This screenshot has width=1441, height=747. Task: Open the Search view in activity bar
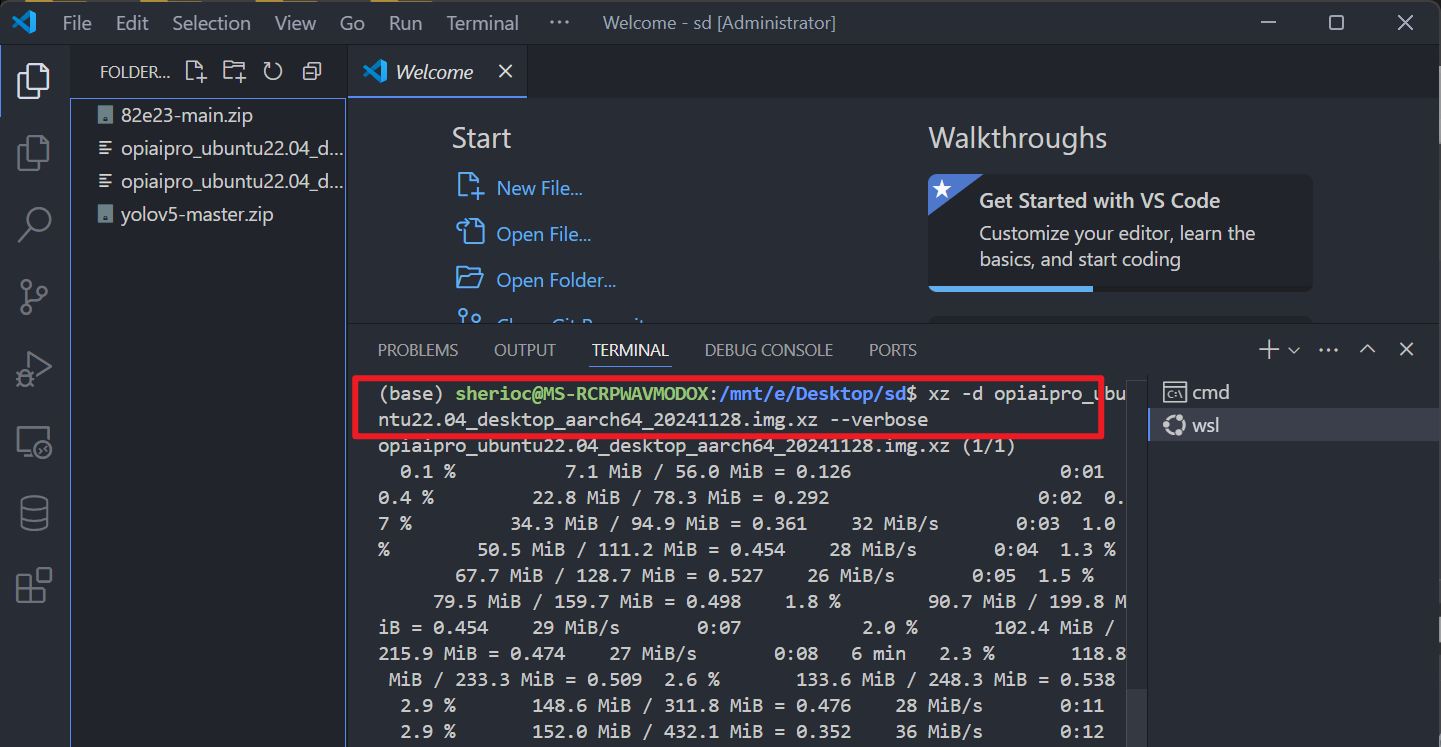(x=34, y=225)
